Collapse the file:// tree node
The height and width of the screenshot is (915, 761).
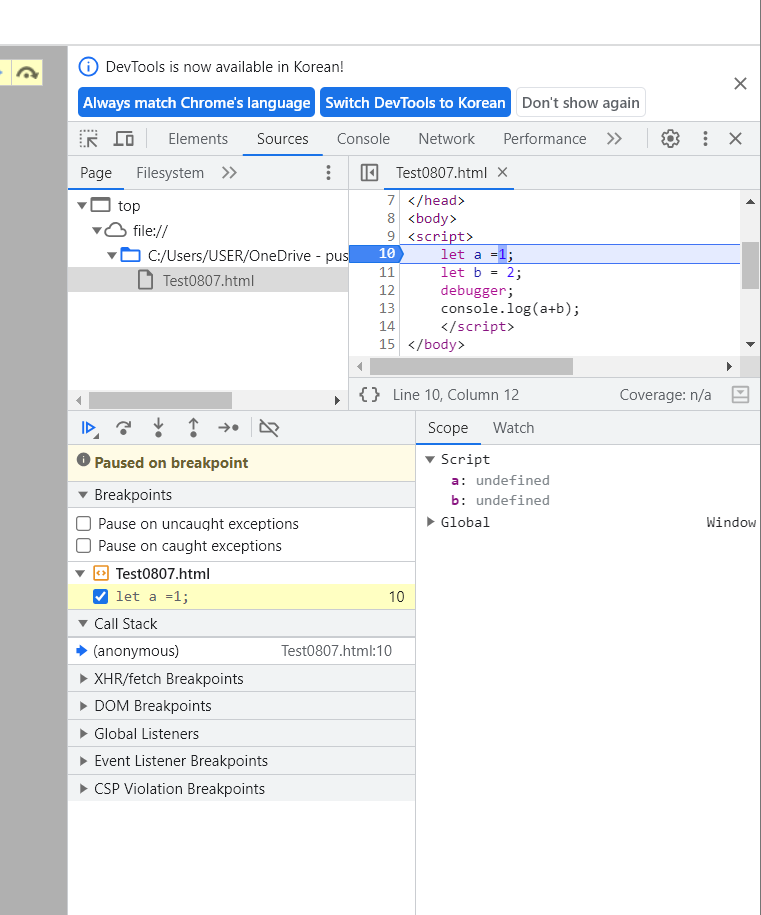click(x=97, y=231)
